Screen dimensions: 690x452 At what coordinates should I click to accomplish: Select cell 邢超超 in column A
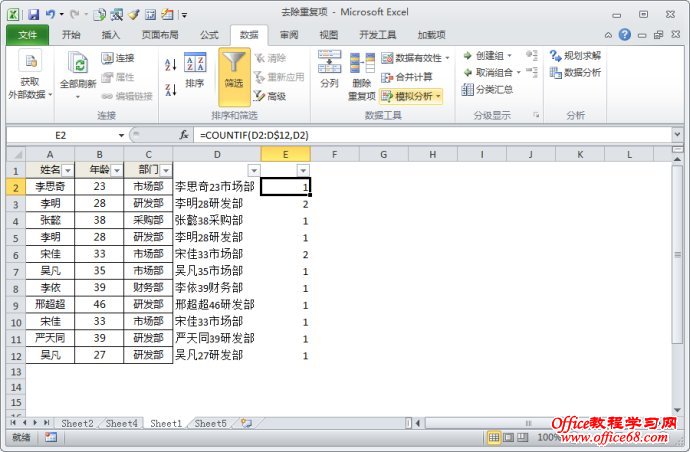50,305
